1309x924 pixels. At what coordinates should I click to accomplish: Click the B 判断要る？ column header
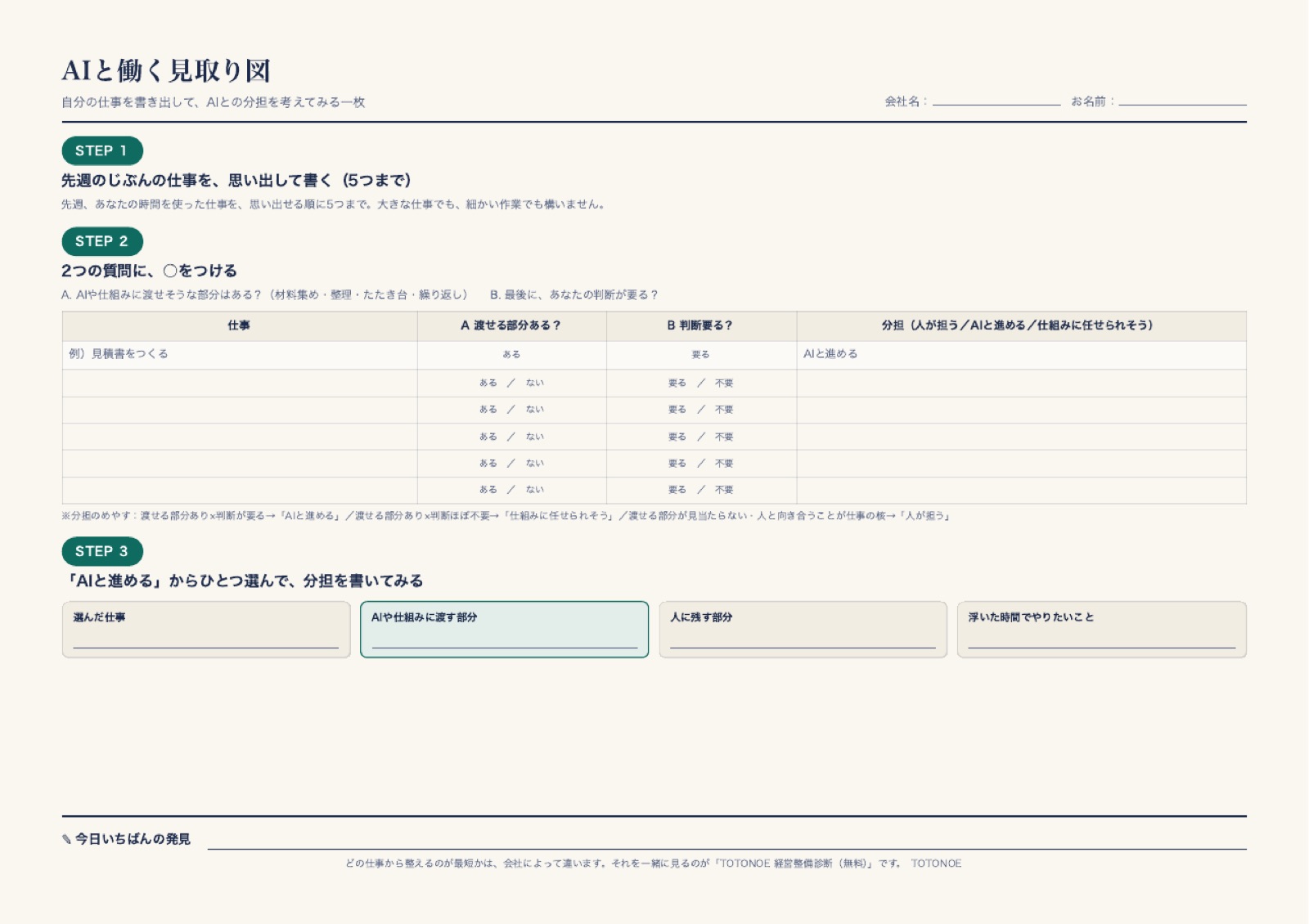click(700, 325)
